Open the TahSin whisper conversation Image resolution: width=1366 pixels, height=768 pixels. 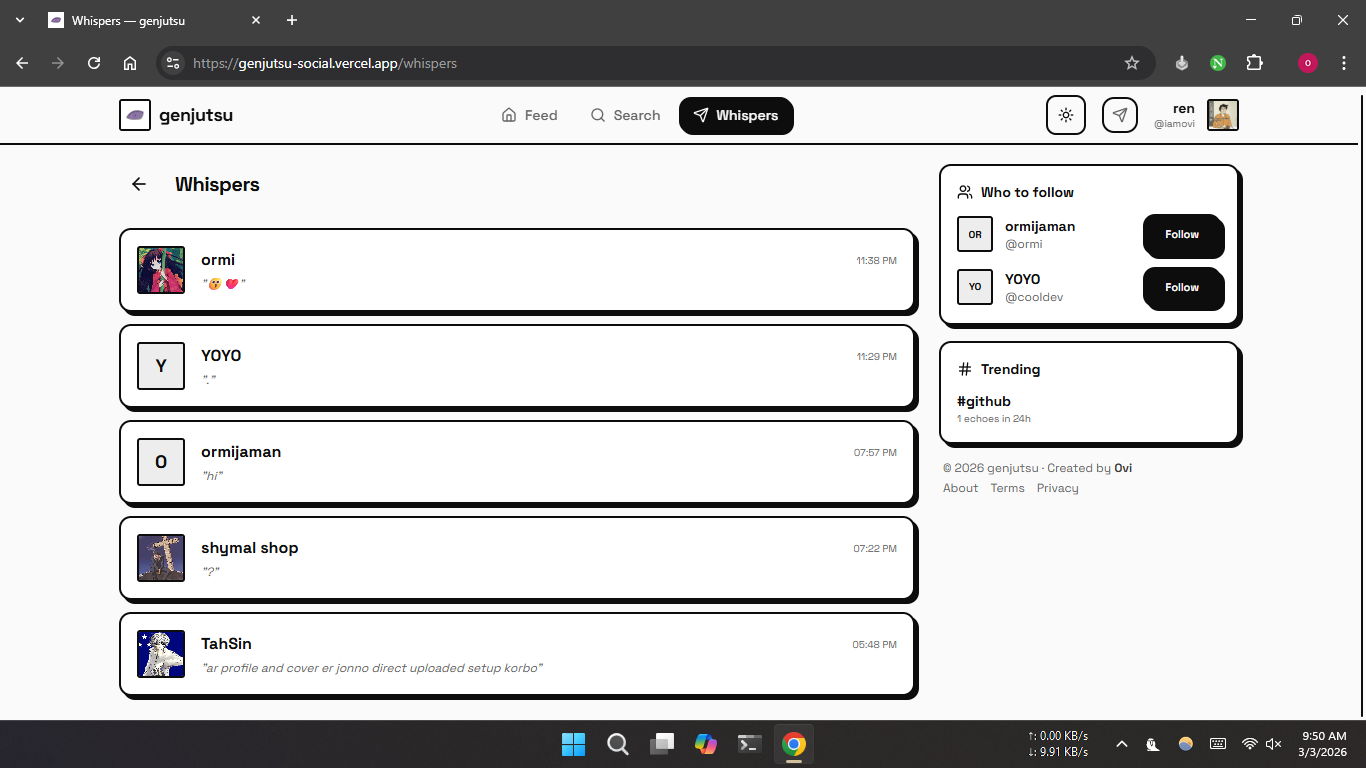pos(517,654)
